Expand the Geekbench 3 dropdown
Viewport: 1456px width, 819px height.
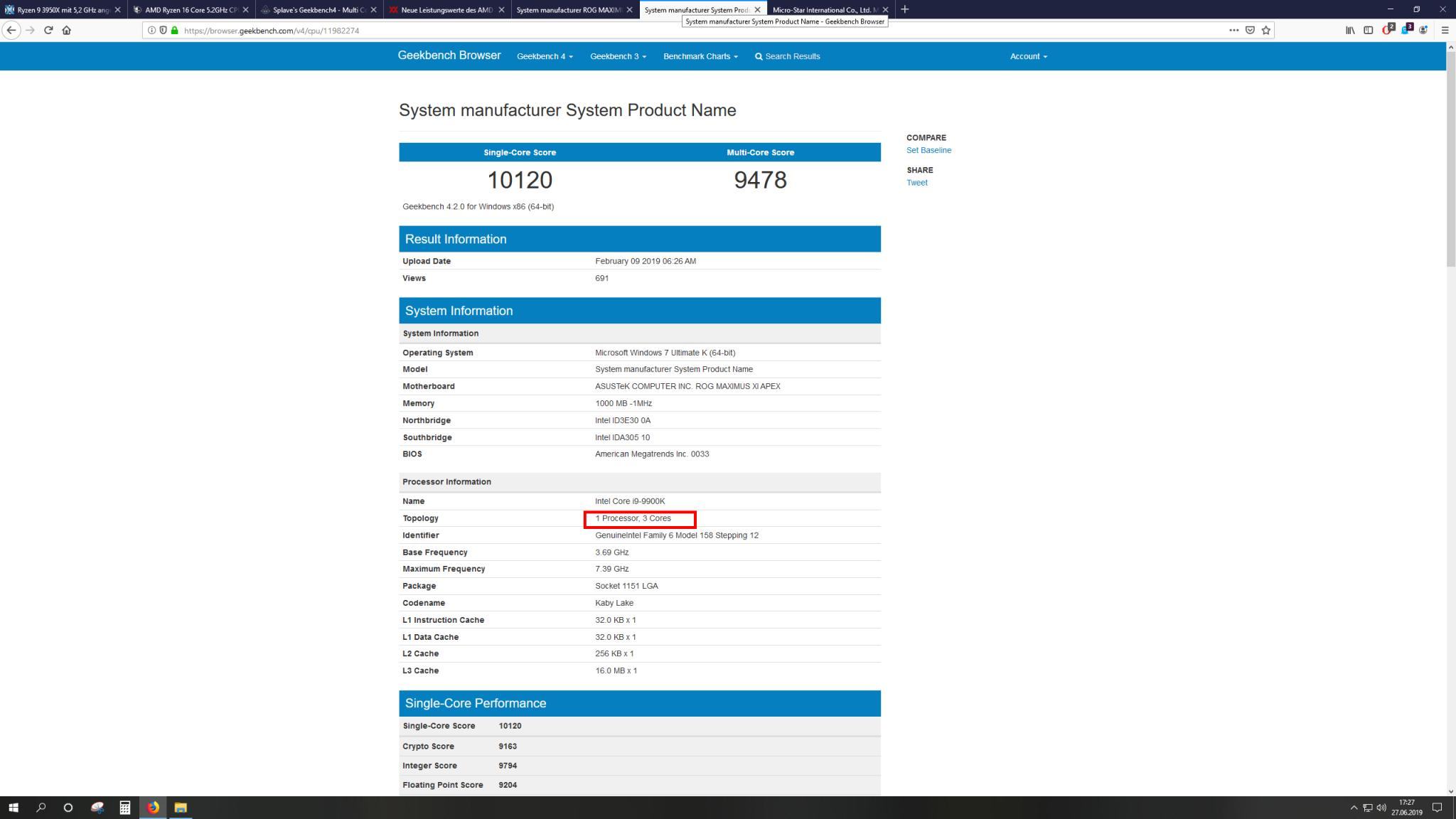(x=618, y=56)
